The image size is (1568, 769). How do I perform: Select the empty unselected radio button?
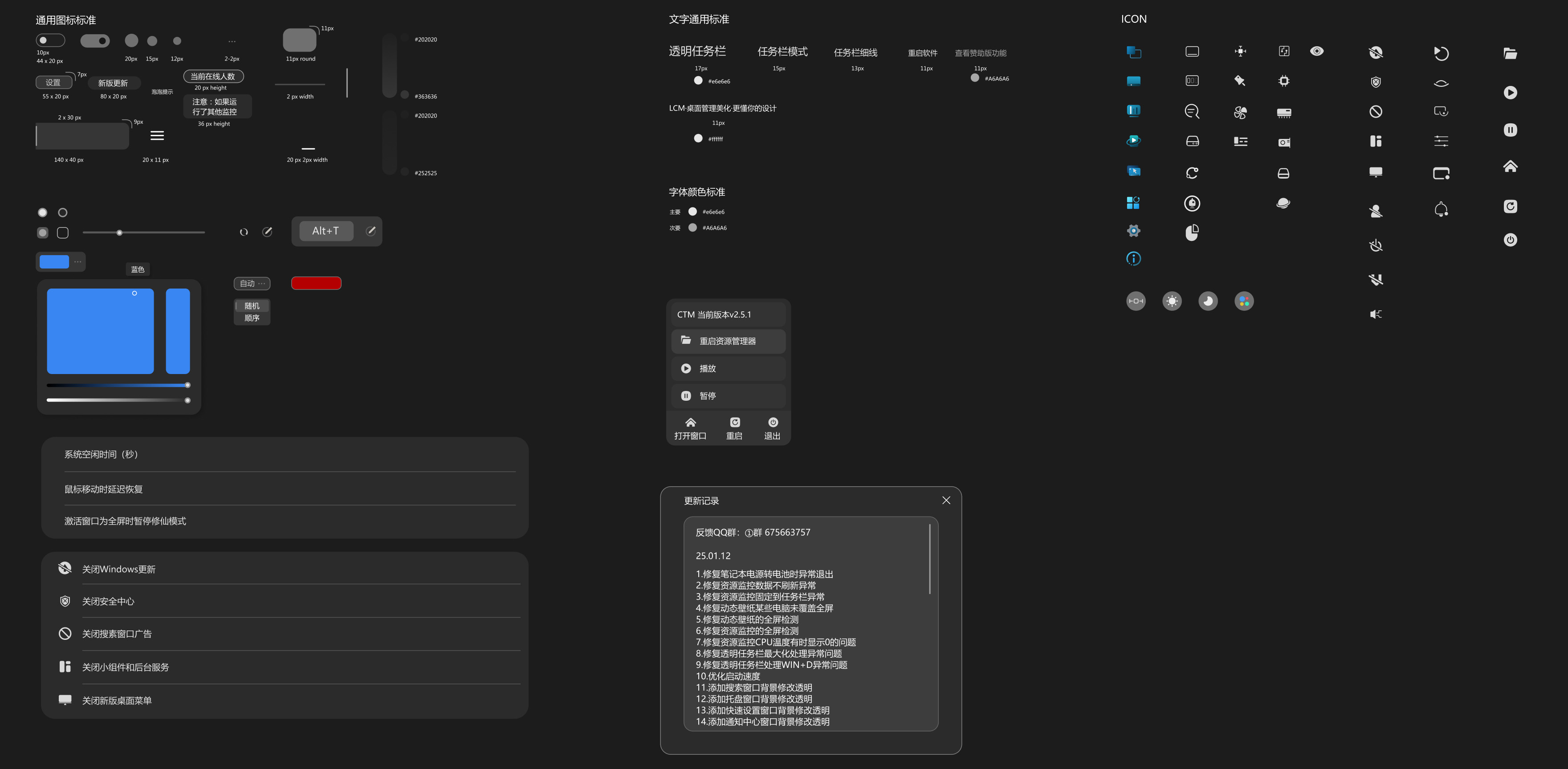(63, 212)
